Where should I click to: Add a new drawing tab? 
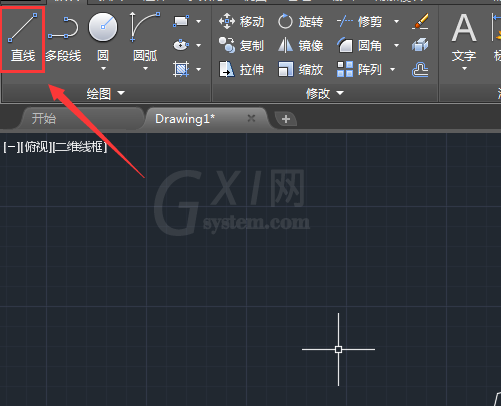[x=286, y=119]
